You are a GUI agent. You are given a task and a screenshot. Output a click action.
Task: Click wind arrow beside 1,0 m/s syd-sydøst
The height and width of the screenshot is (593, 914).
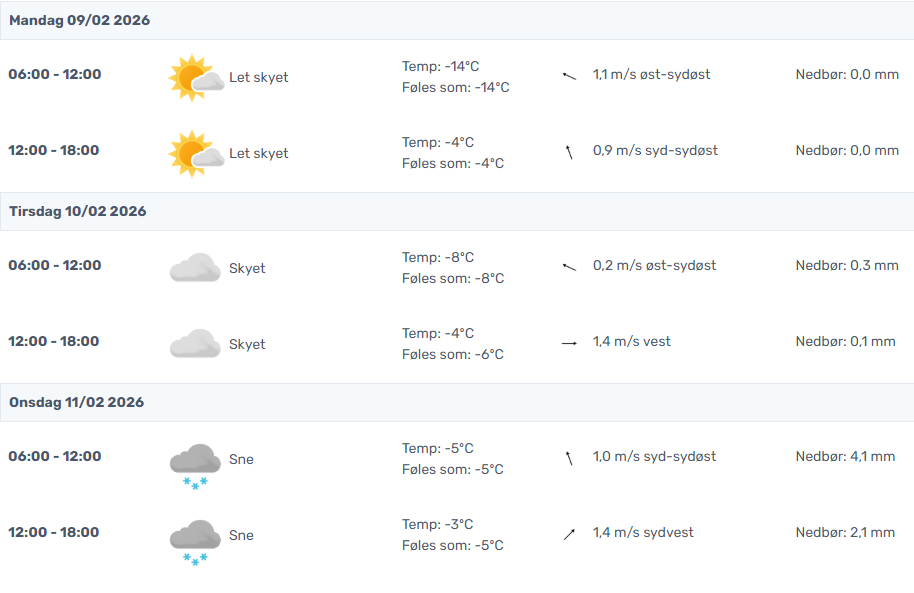click(x=570, y=458)
